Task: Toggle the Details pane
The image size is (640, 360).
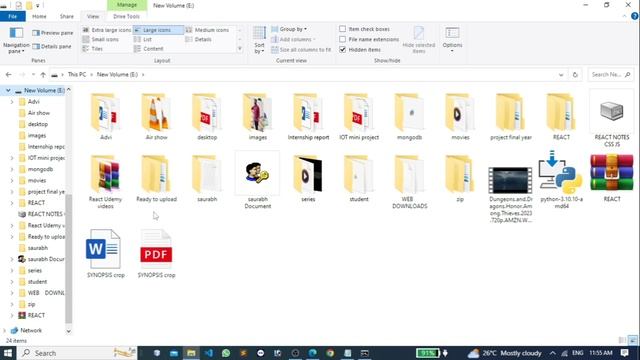Action: pyautogui.click(x=52, y=47)
